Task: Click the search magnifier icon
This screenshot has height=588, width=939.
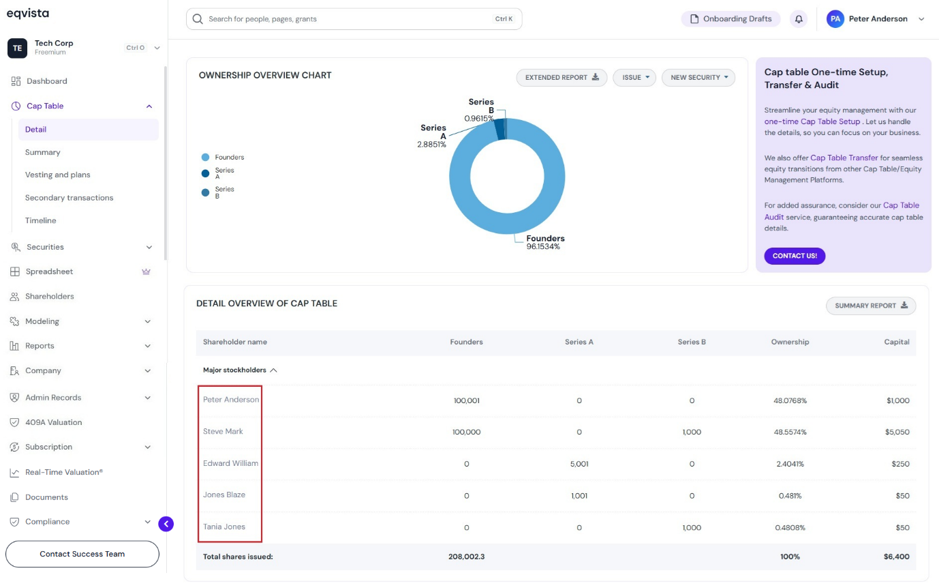Action: coord(198,19)
